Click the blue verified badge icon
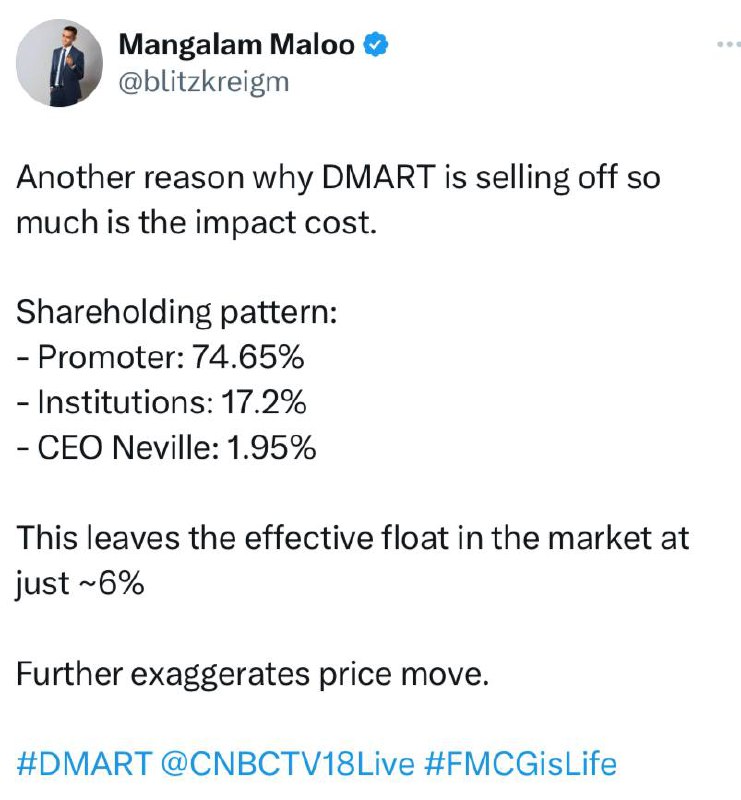741x800 pixels. tap(376, 44)
